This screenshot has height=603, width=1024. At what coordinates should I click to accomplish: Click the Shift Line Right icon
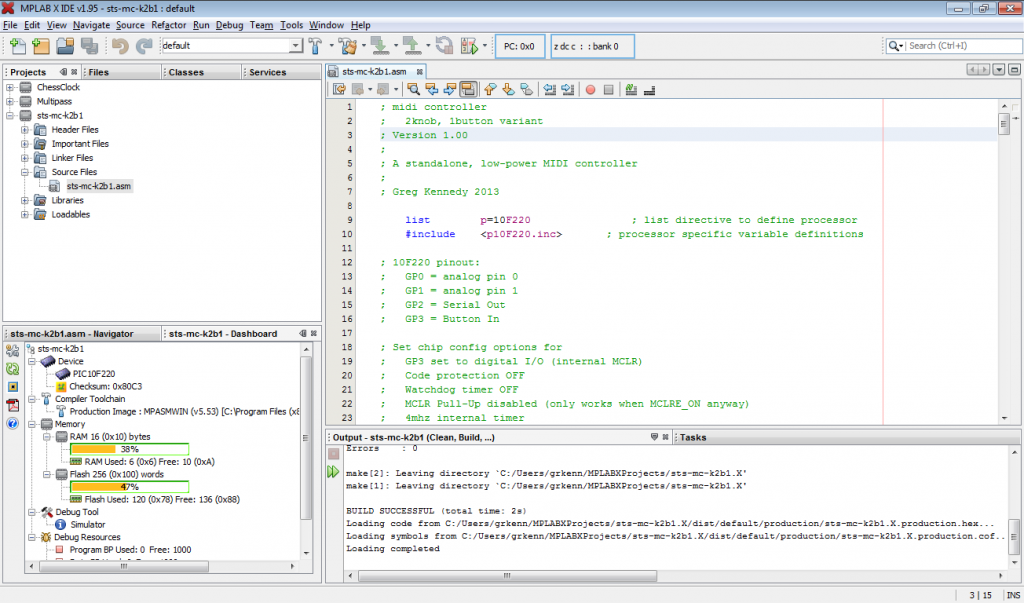tap(568, 90)
